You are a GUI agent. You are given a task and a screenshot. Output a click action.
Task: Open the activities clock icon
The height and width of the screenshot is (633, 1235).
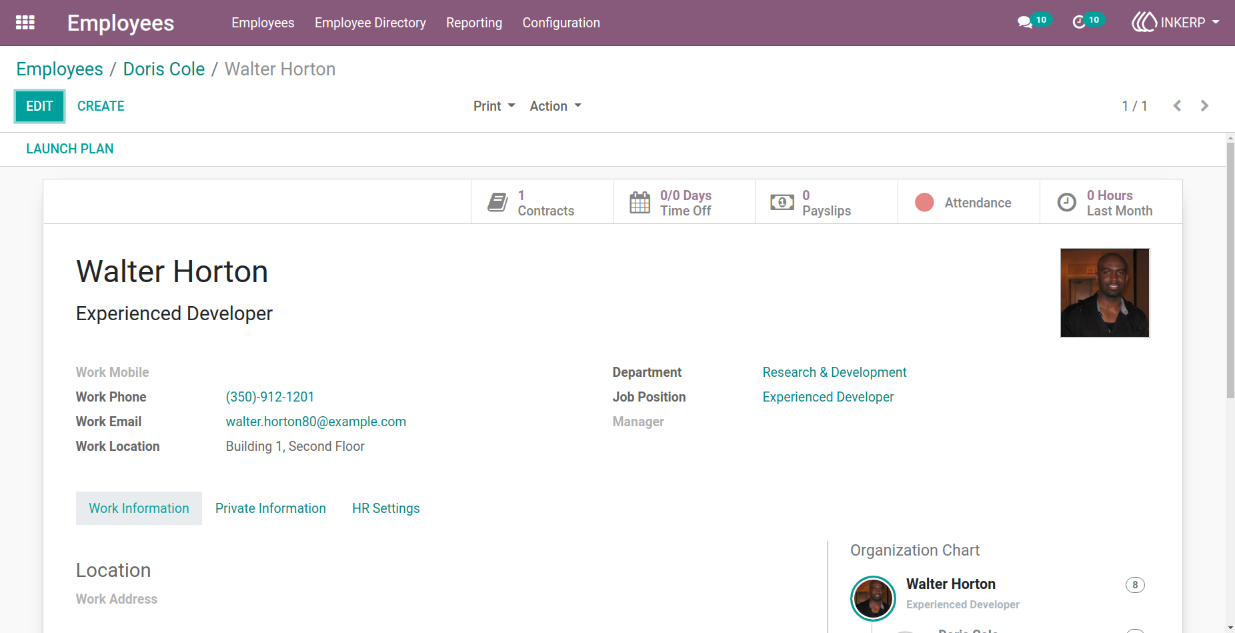tap(1079, 22)
